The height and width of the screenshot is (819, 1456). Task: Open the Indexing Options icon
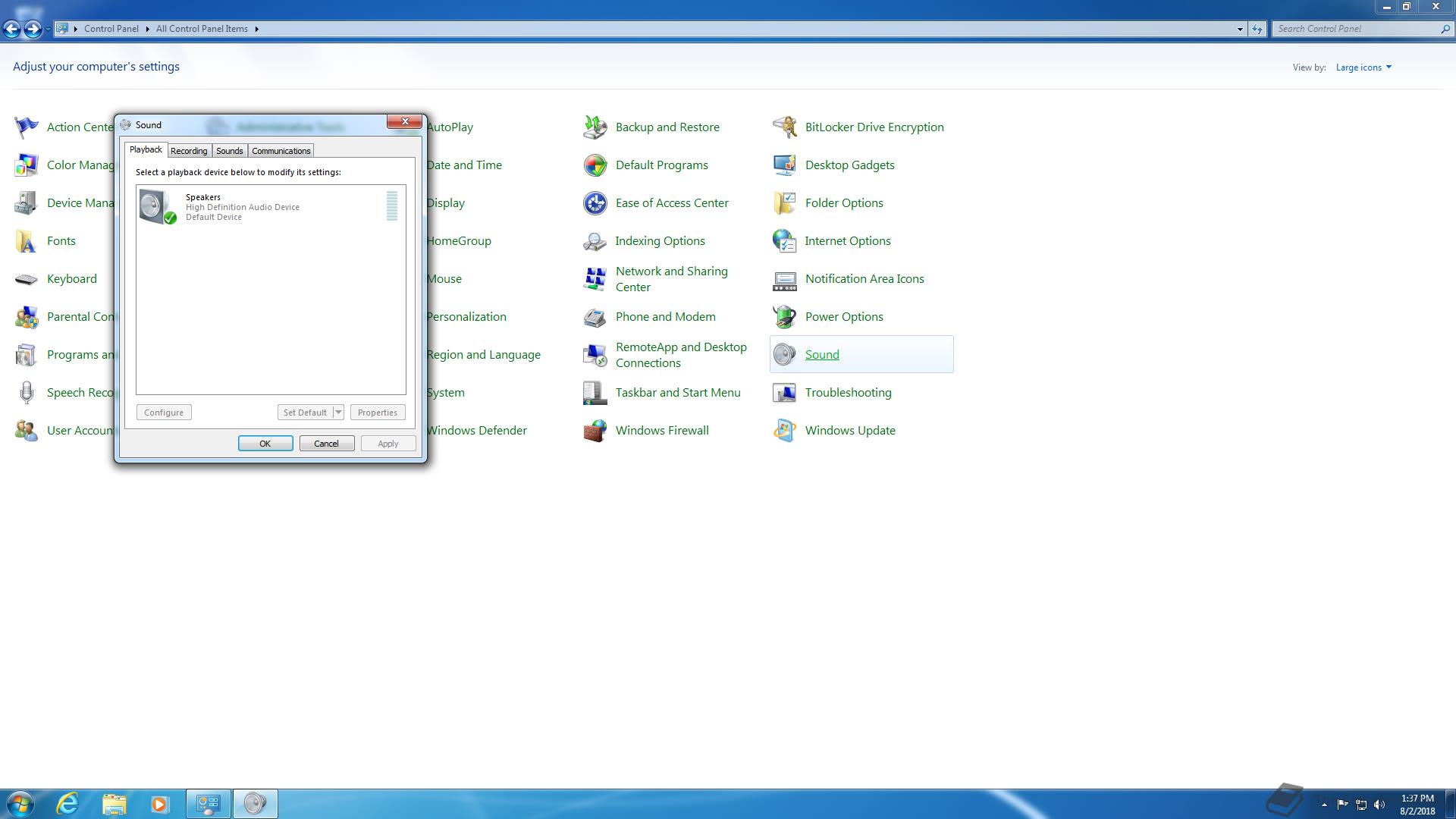point(595,240)
